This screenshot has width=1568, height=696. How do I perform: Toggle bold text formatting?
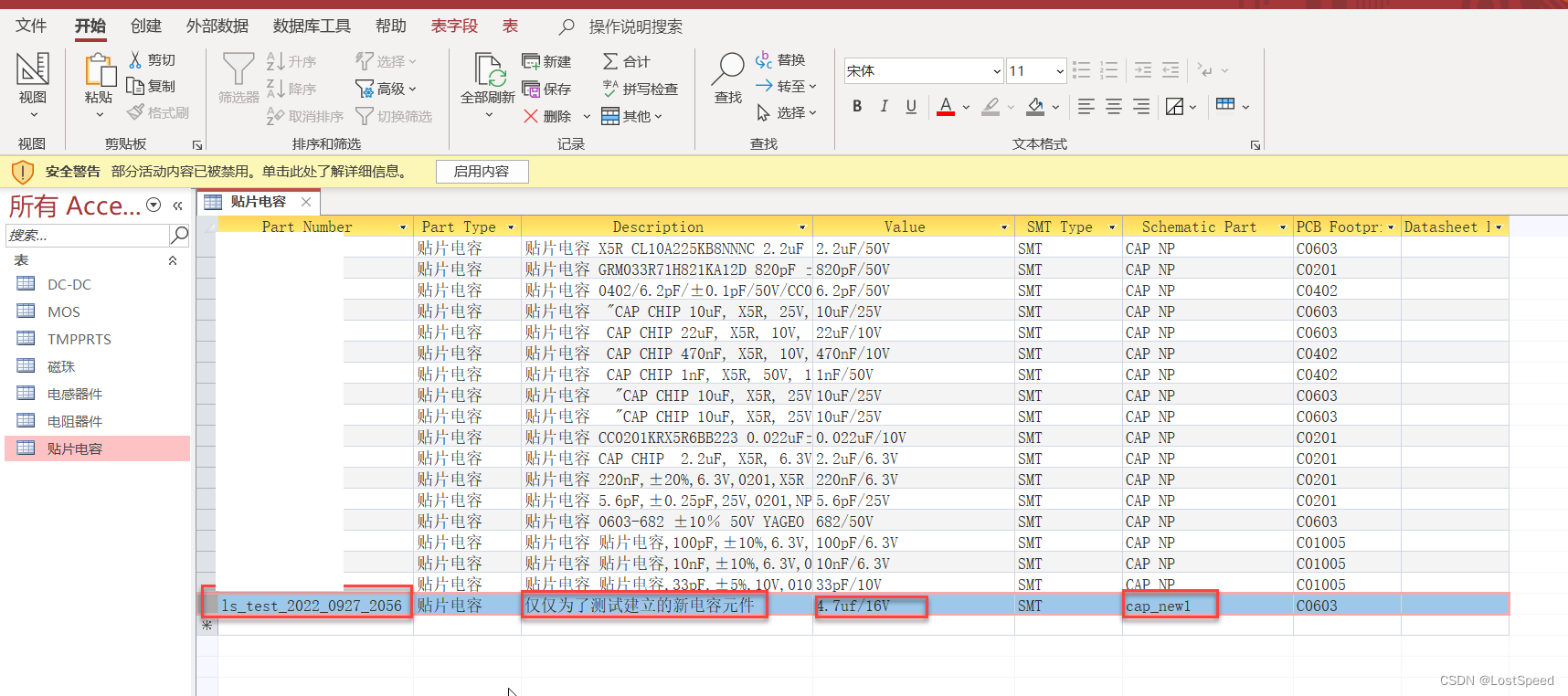[857, 107]
